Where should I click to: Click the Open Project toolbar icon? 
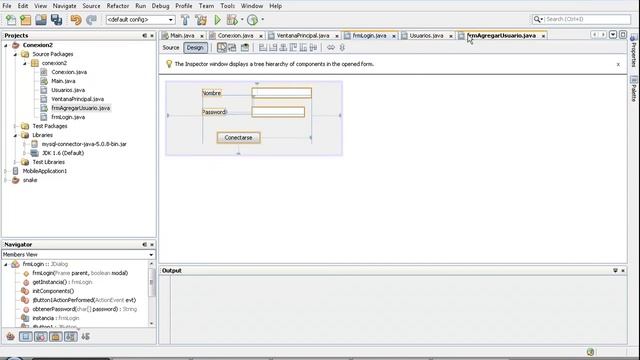[41, 20]
